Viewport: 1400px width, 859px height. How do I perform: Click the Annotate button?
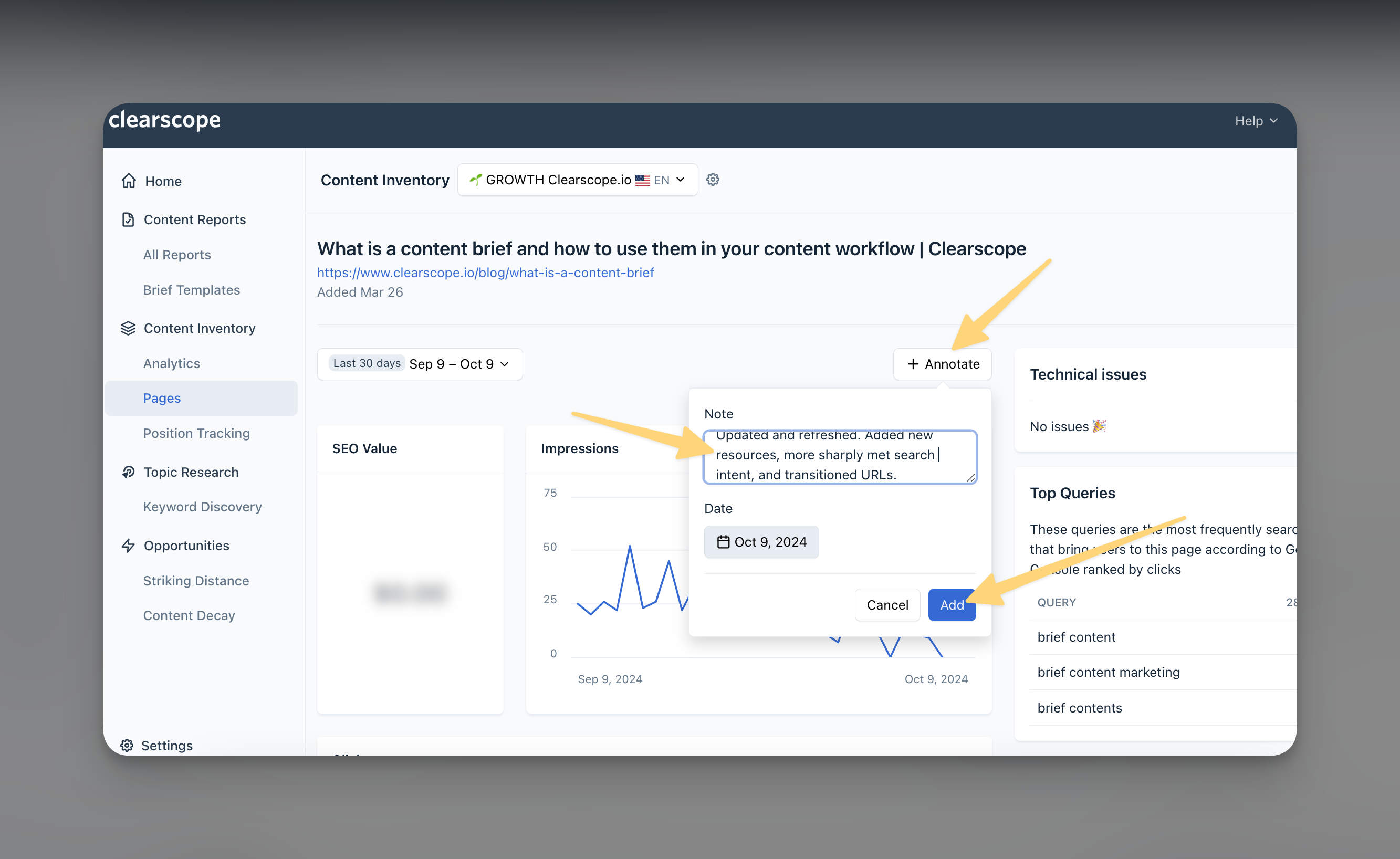[x=942, y=363]
